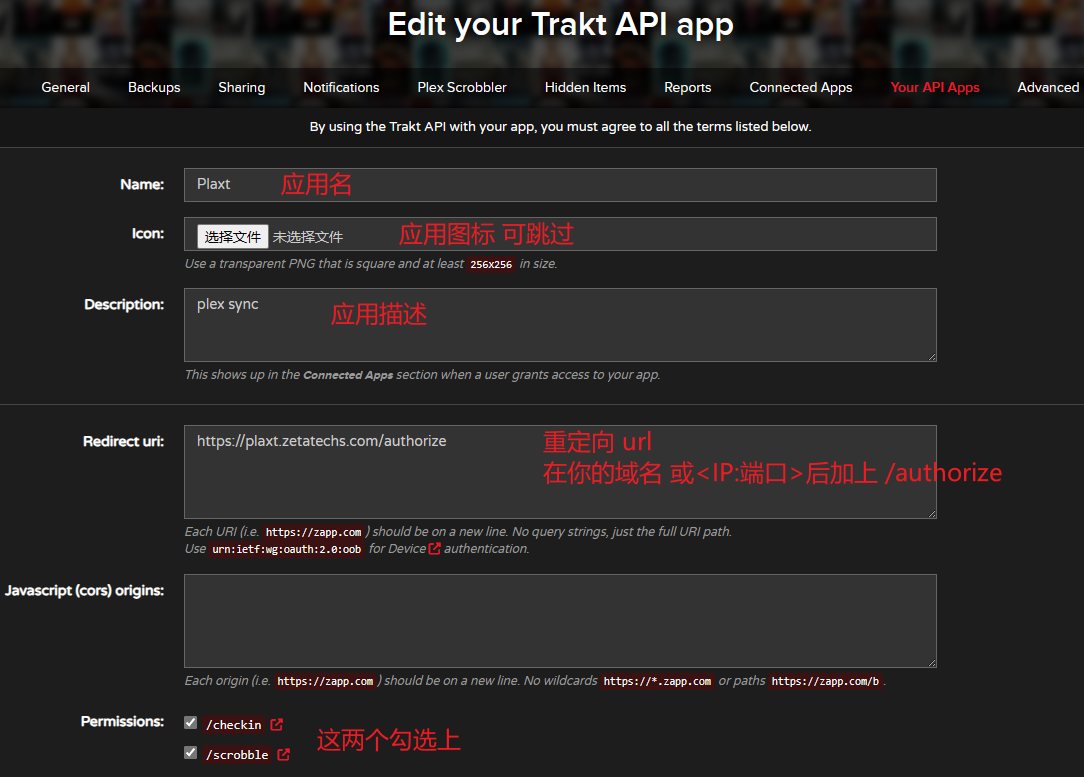Switch to Connected Apps tab
This screenshot has height=777, width=1084.
[801, 87]
